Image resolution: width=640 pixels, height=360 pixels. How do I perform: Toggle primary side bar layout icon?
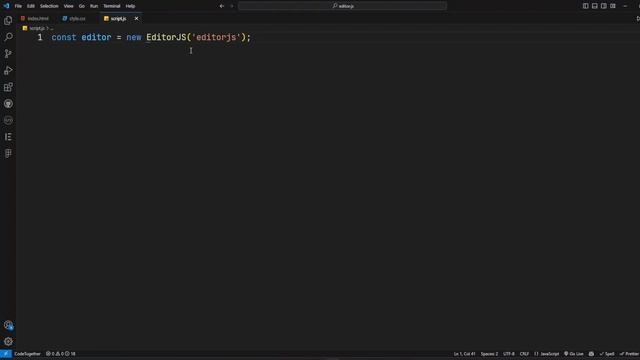click(585, 6)
